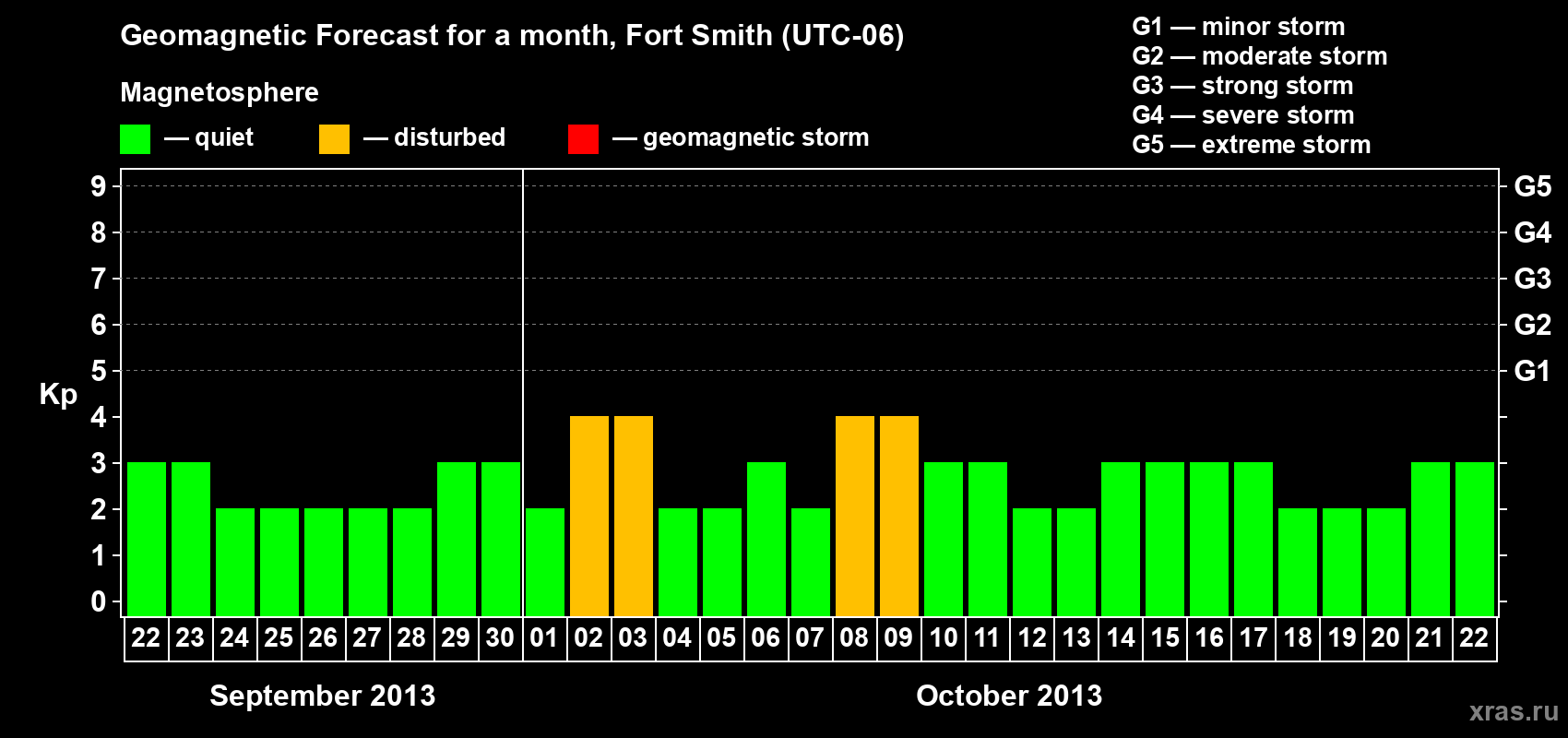Click the G3 right axis label
1568x738 pixels.
point(1533,279)
